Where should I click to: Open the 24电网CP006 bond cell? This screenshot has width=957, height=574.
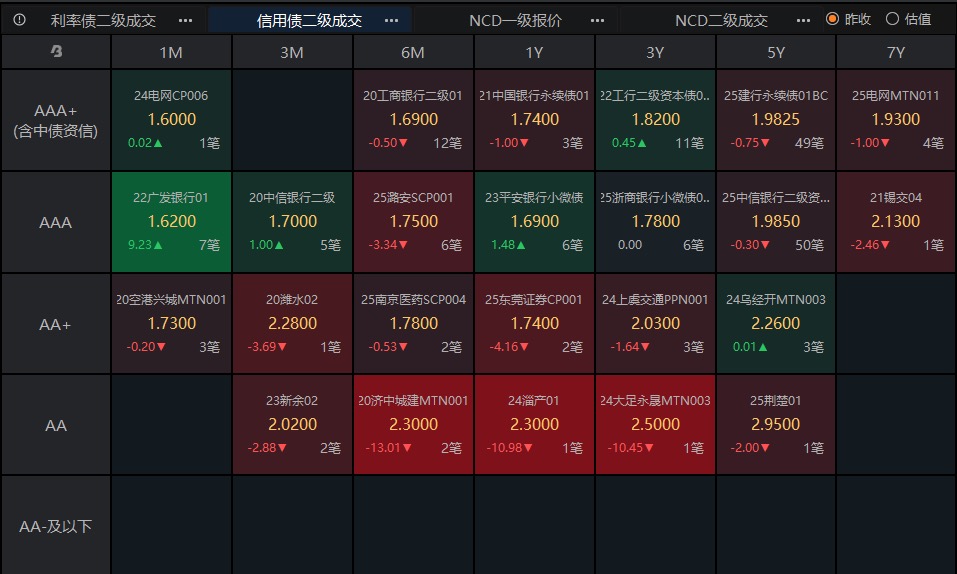171,120
